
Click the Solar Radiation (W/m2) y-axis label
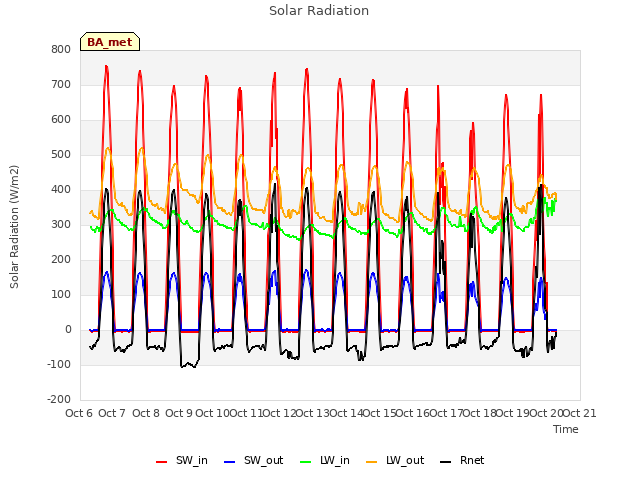(14, 227)
